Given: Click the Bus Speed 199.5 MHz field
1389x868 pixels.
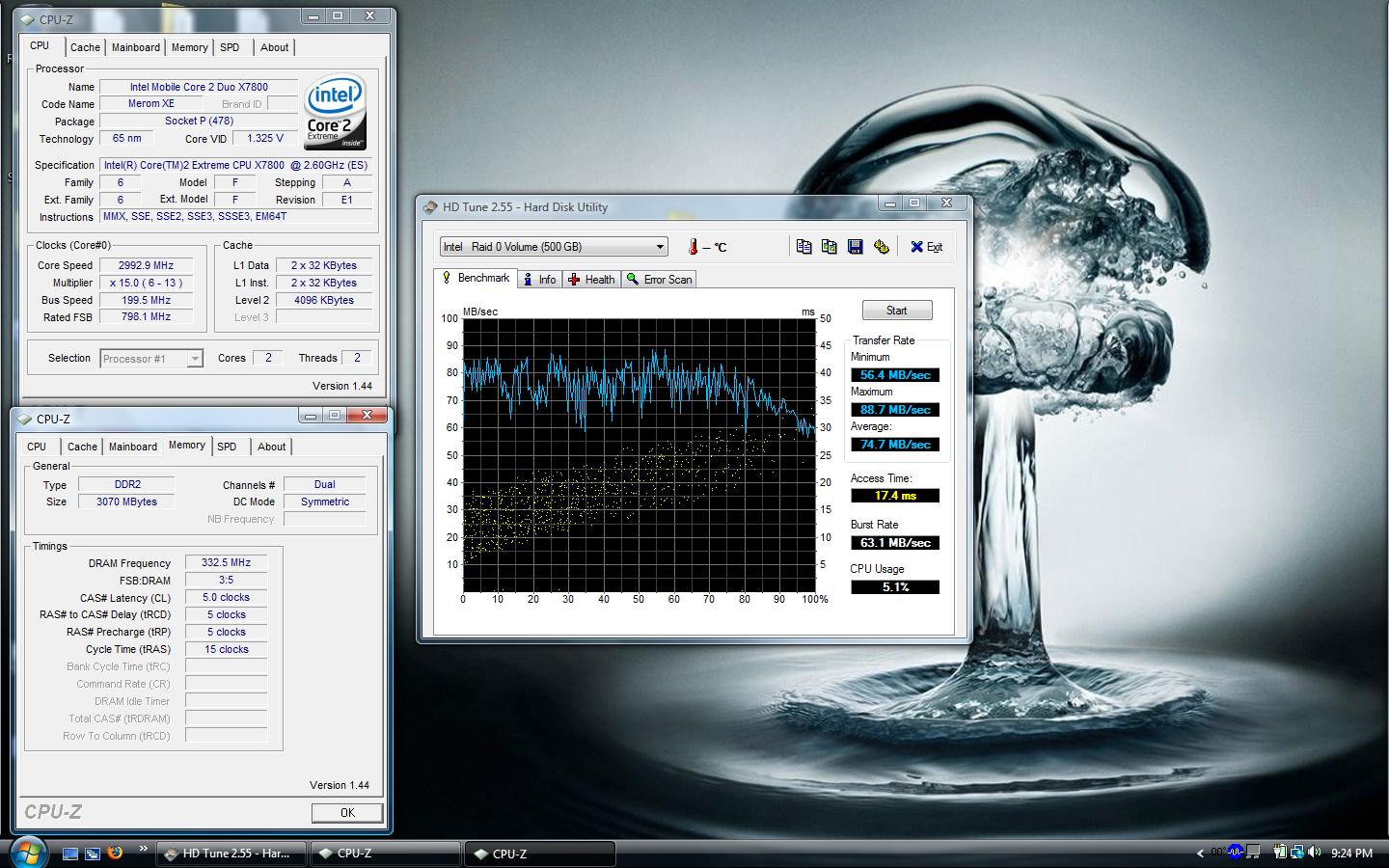Looking at the screenshot, I should [x=147, y=300].
